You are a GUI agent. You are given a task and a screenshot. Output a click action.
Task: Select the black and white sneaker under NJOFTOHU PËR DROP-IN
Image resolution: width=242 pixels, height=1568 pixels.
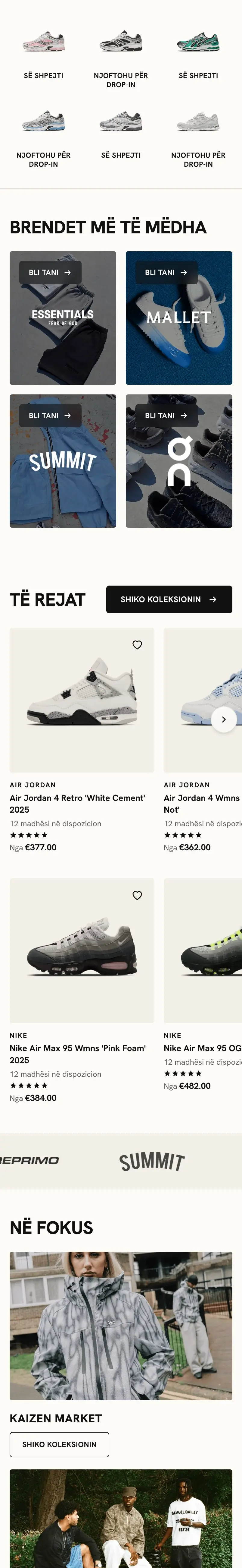coord(121,43)
